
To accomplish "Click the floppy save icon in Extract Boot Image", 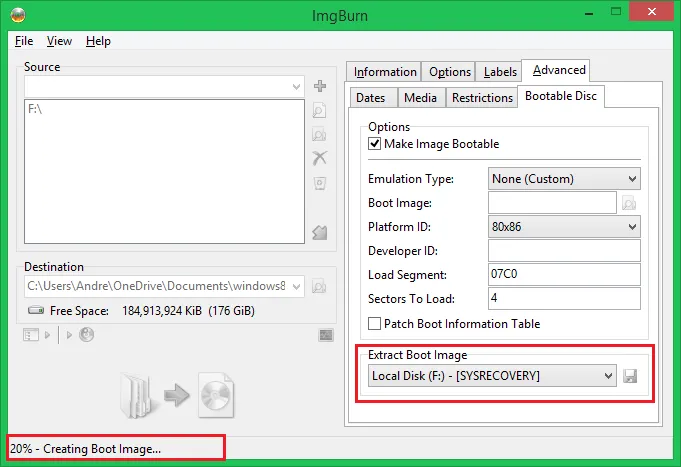I will [x=630, y=376].
